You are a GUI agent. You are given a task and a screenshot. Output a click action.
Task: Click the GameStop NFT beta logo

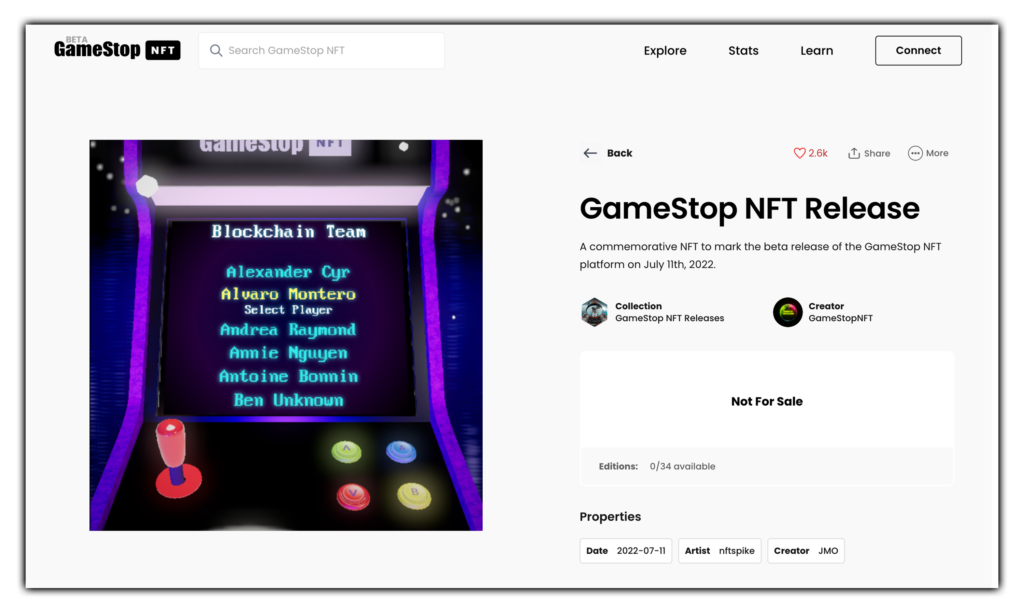[116, 49]
